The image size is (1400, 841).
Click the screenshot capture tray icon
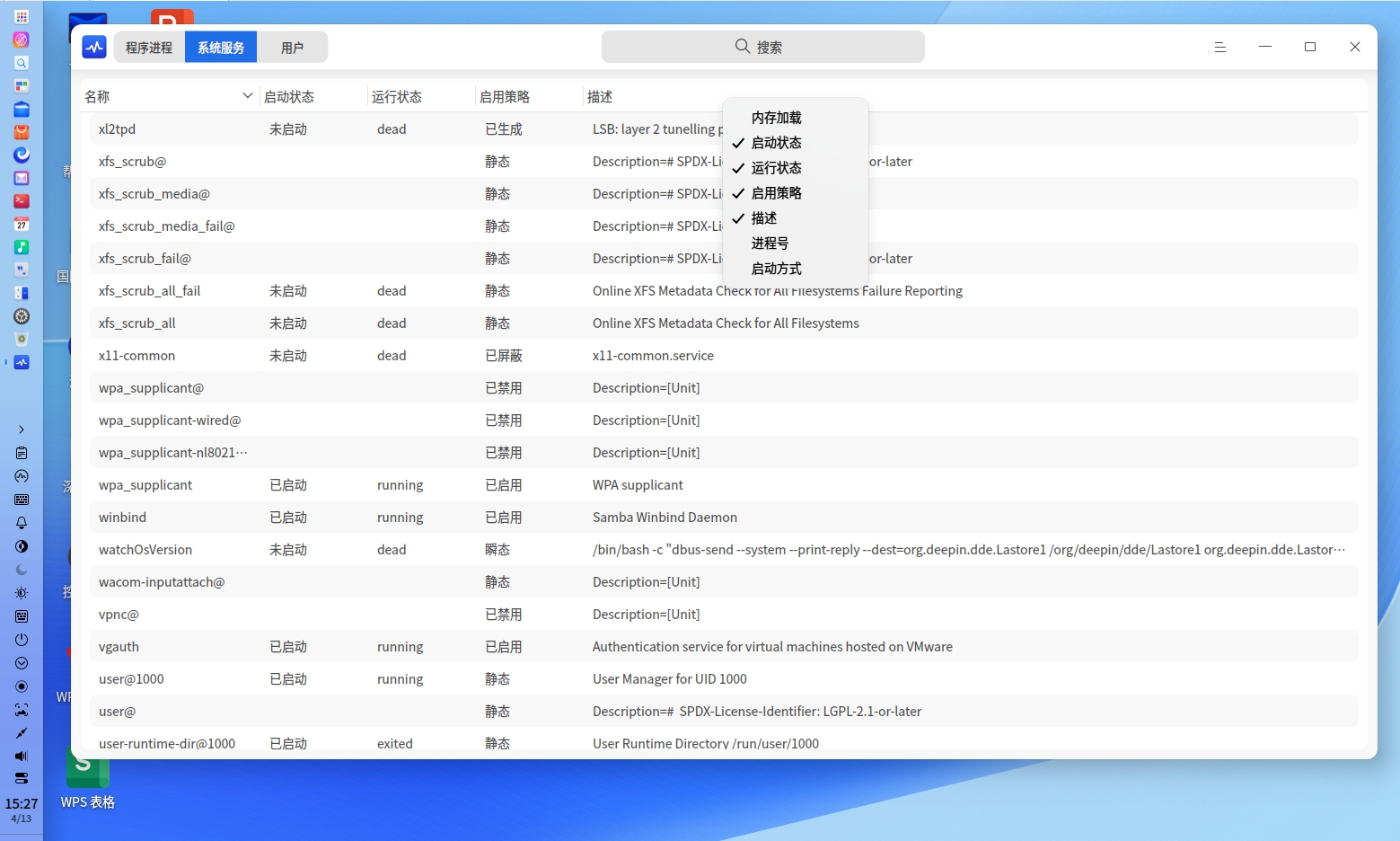click(x=22, y=710)
